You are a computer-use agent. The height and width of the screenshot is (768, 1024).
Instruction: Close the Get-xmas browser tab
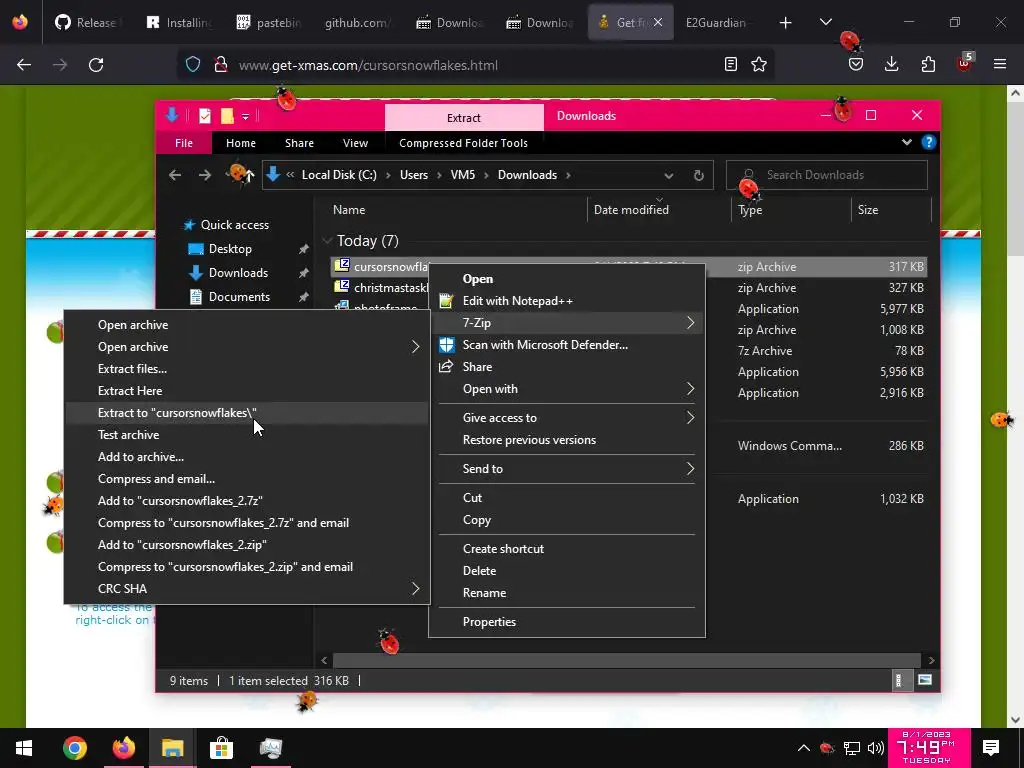click(x=658, y=22)
